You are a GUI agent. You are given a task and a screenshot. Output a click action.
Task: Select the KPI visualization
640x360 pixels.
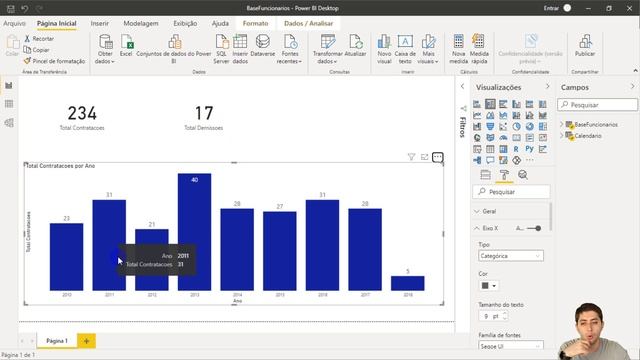click(x=542, y=138)
